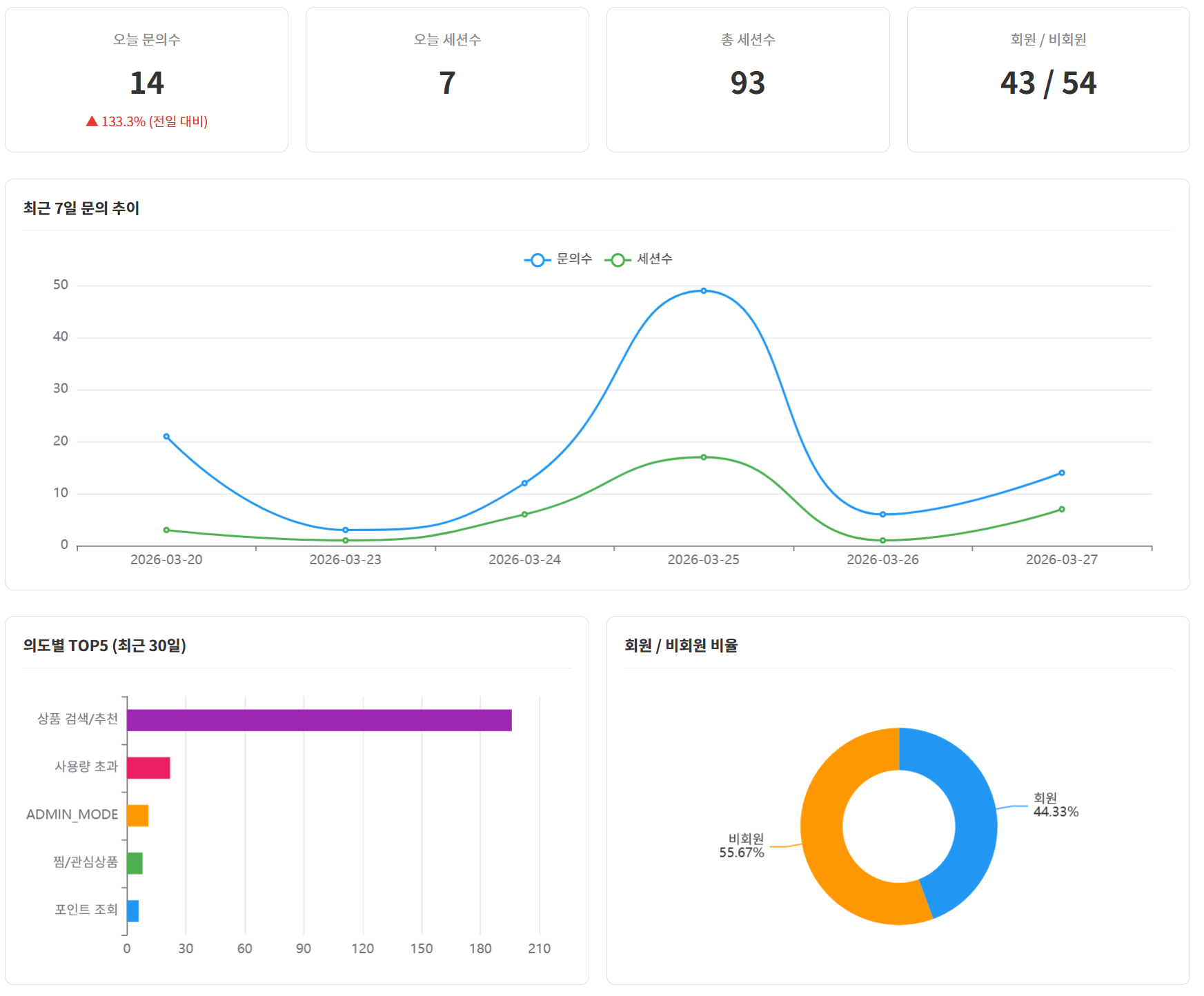Click the purple 상품 검색/추천 bar
1204x996 pixels.
(x=319, y=720)
